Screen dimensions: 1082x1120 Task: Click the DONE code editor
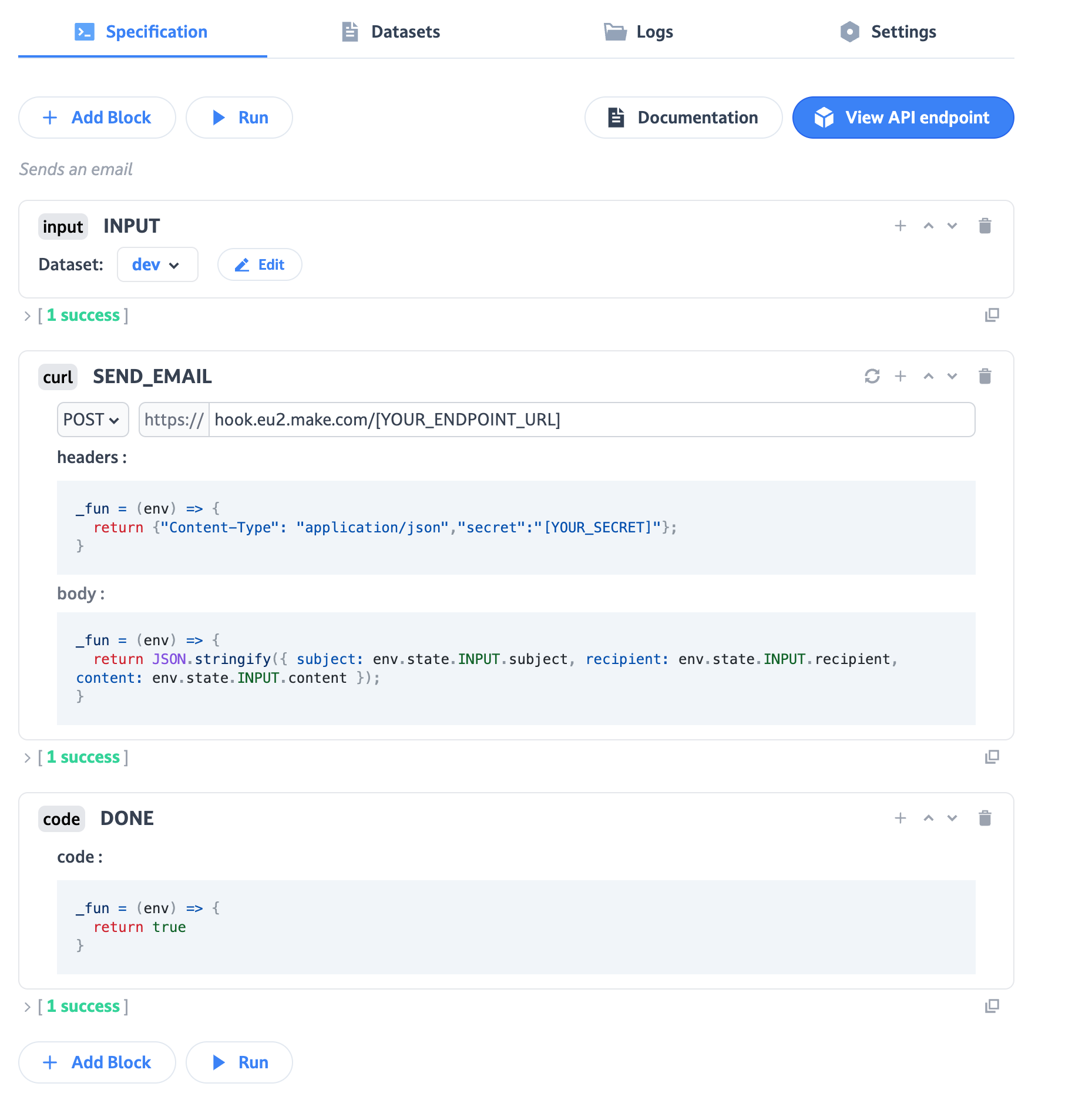[x=516, y=927]
